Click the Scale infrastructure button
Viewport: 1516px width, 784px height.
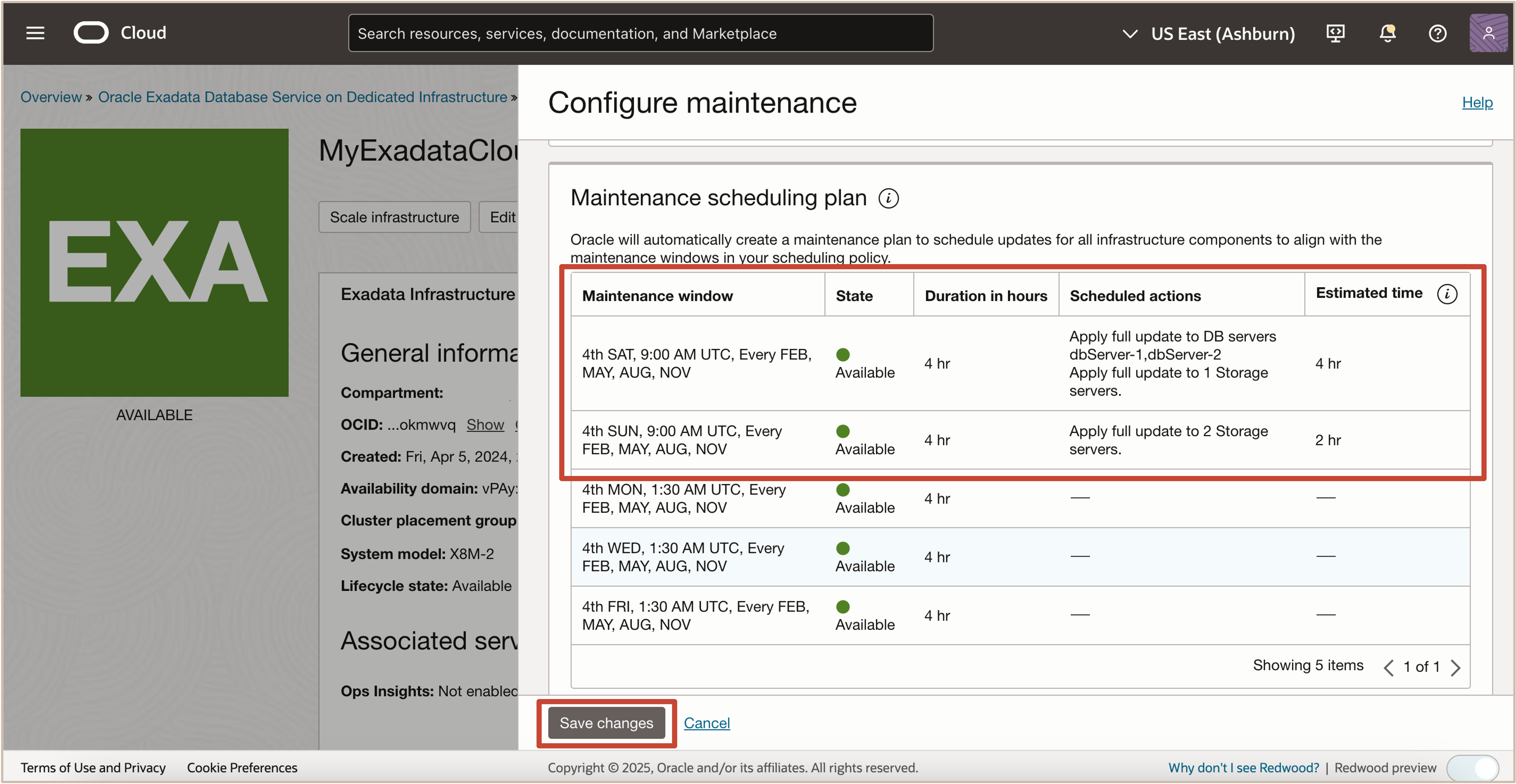(394, 217)
